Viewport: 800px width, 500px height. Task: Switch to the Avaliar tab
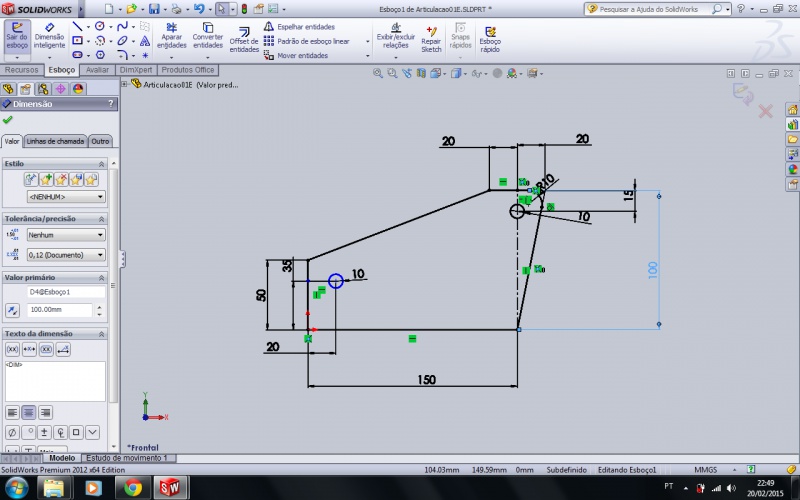tap(97, 70)
